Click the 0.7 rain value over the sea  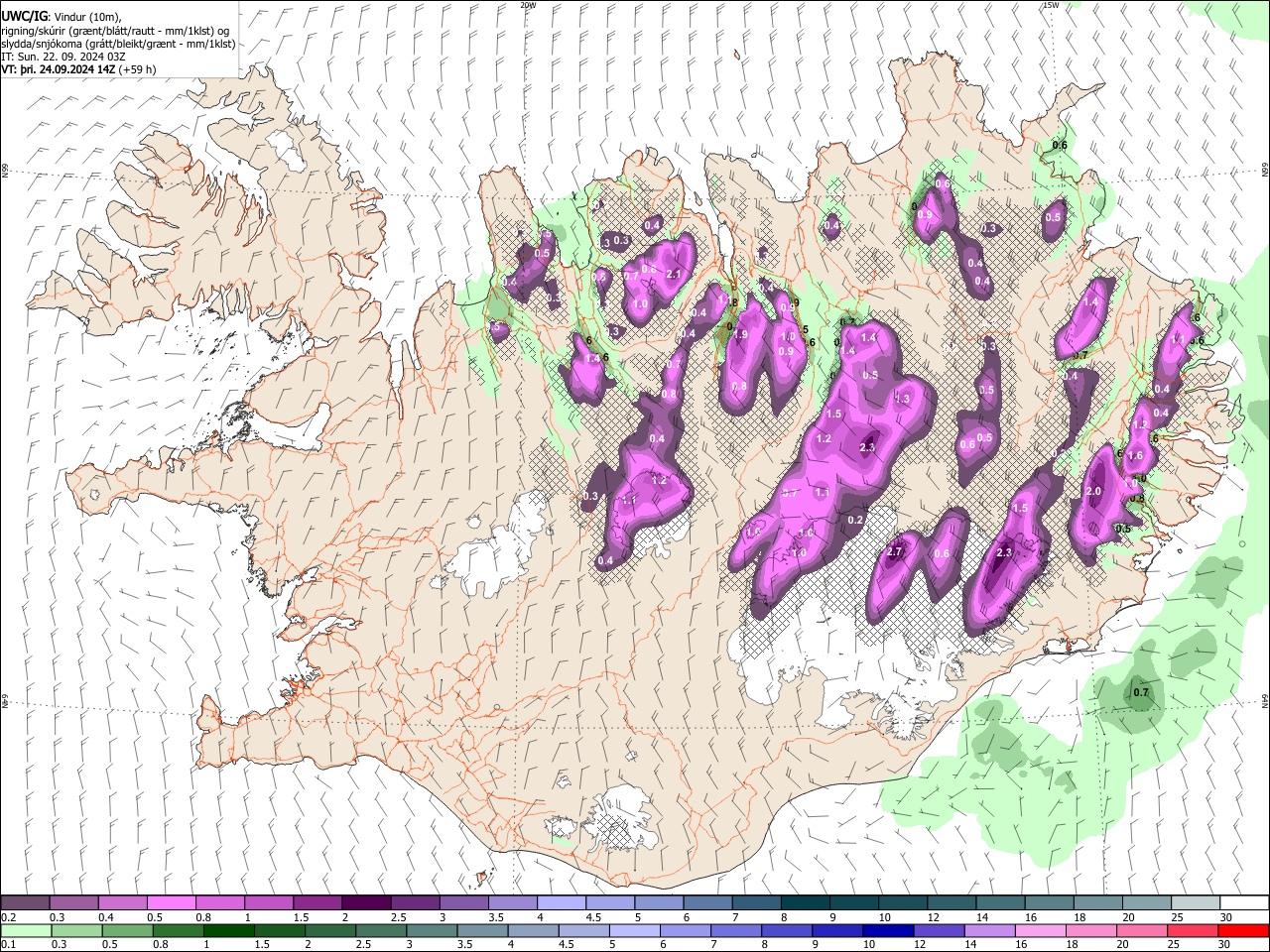click(x=1141, y=692)
